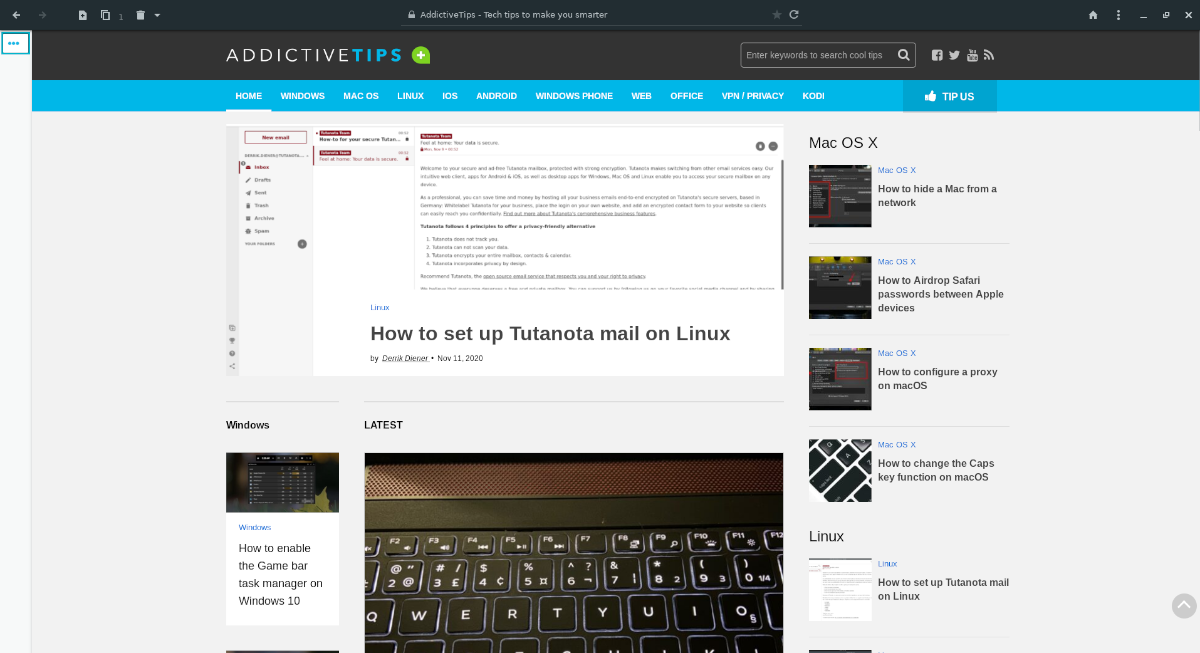Toggle the bookmark star in the address bar
The image size is (1200, 653).
[776, 15]
